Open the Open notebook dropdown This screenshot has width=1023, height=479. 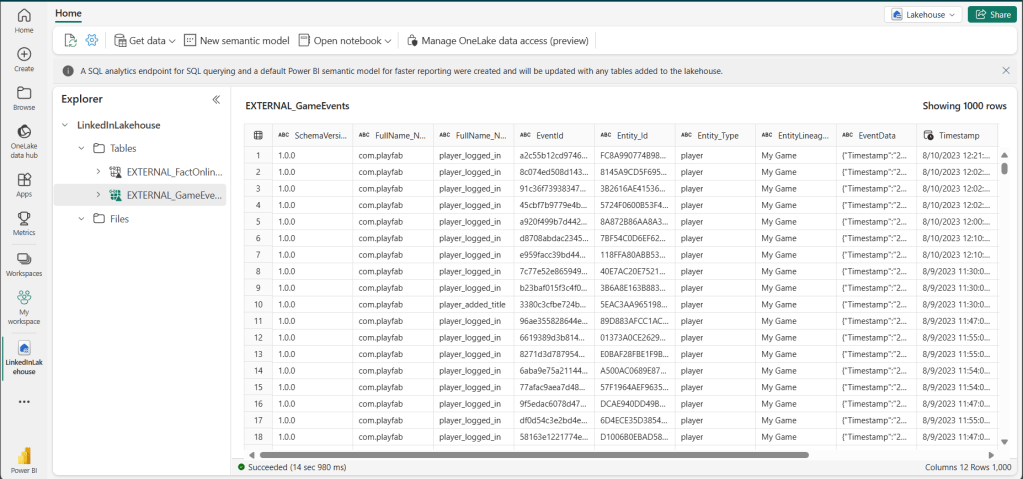click(345, 41)
